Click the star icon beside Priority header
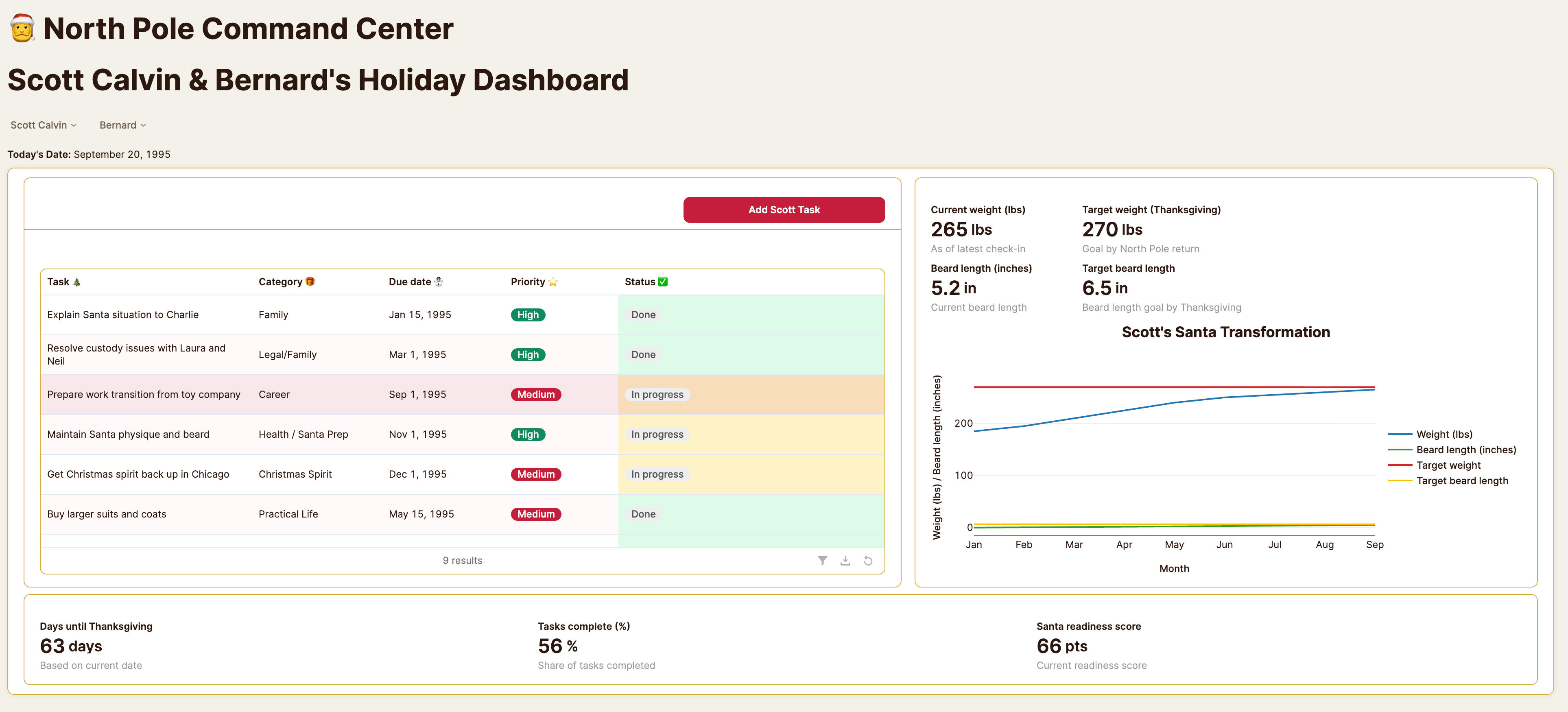The width and height of the screenshot is (1568, 712). pos(553,282)
